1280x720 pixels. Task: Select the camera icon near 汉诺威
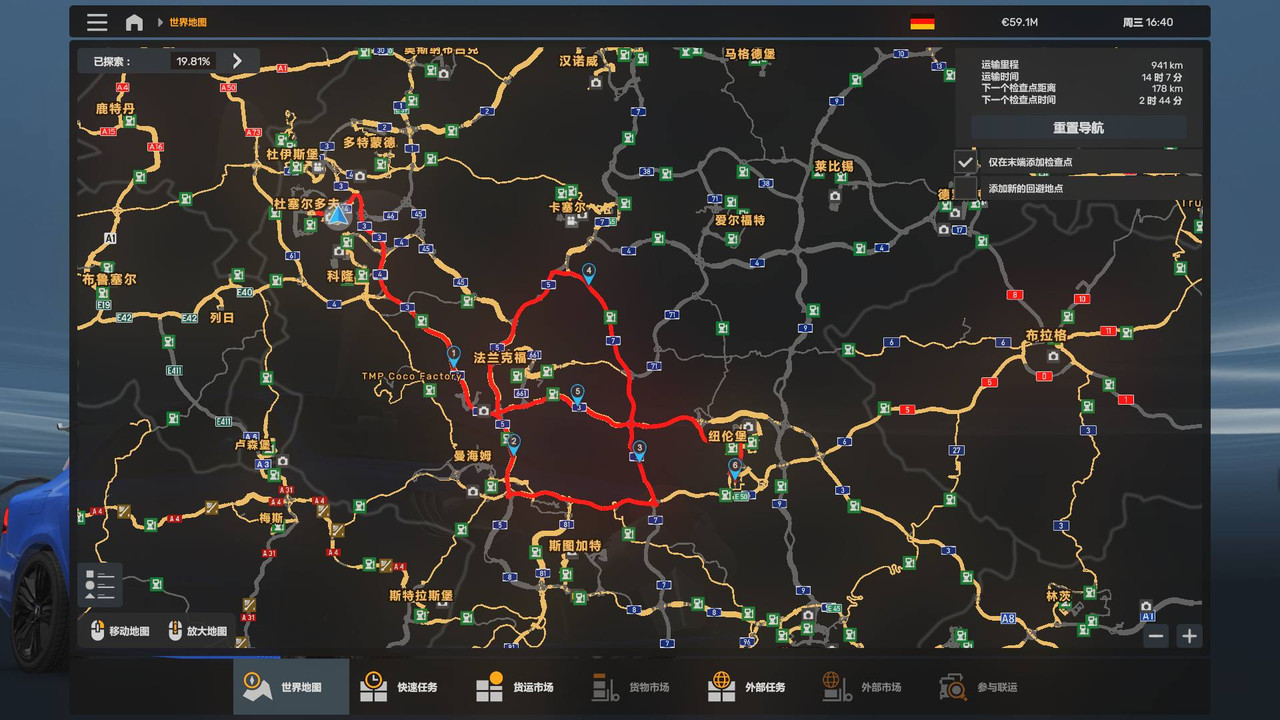coord(595,83)
